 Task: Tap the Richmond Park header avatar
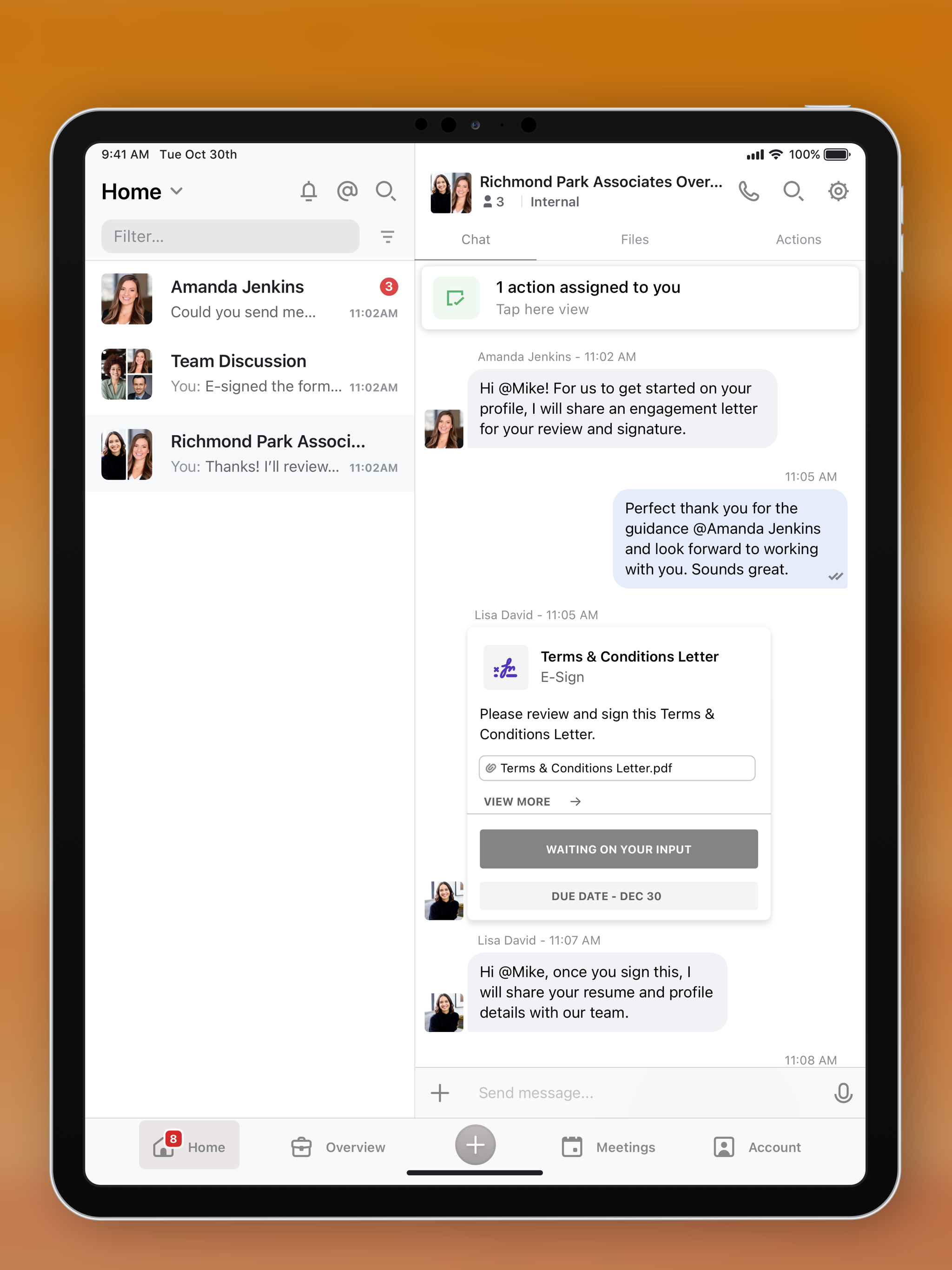pos(451,193)
